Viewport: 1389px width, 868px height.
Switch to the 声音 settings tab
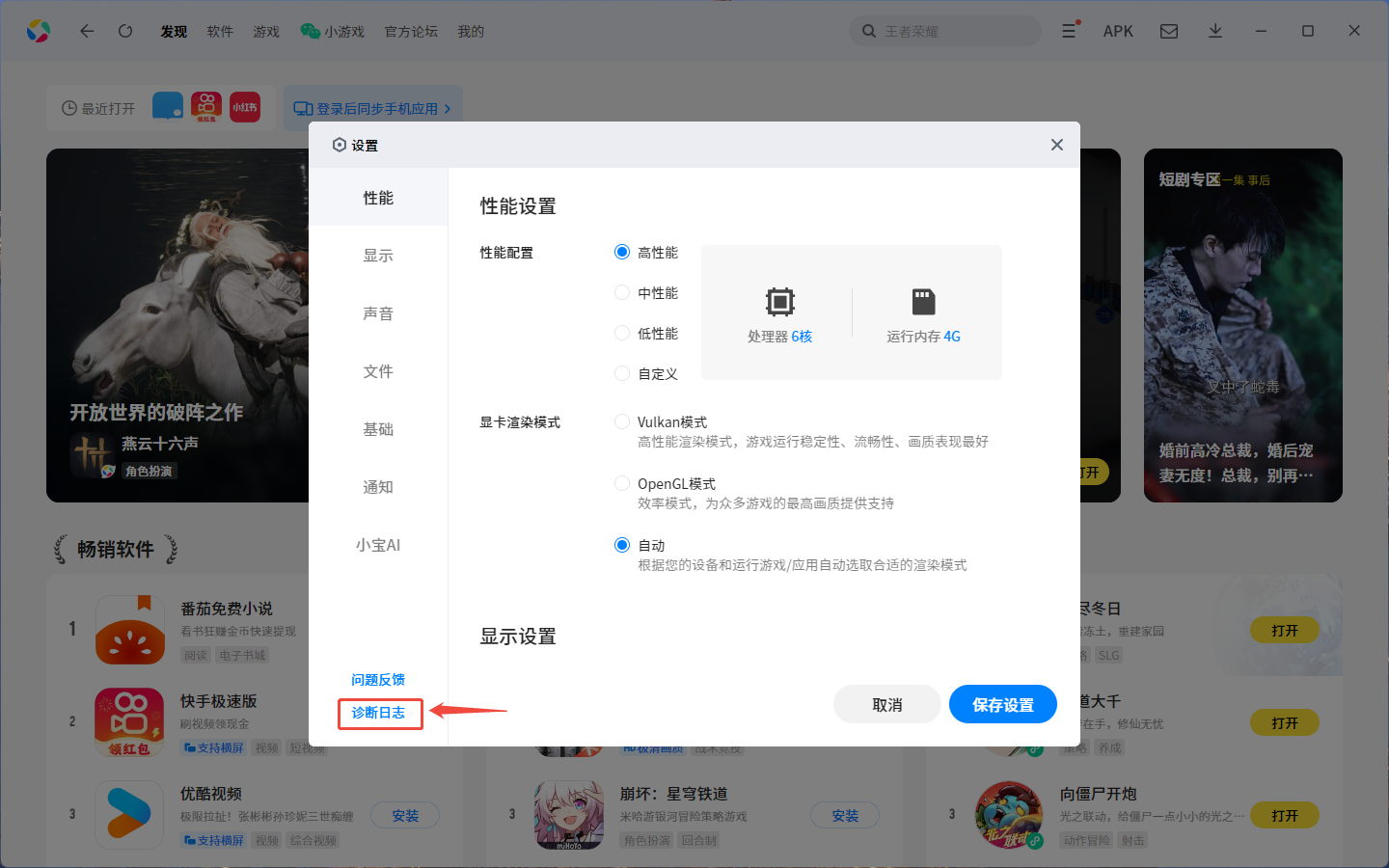pos(378,313)
